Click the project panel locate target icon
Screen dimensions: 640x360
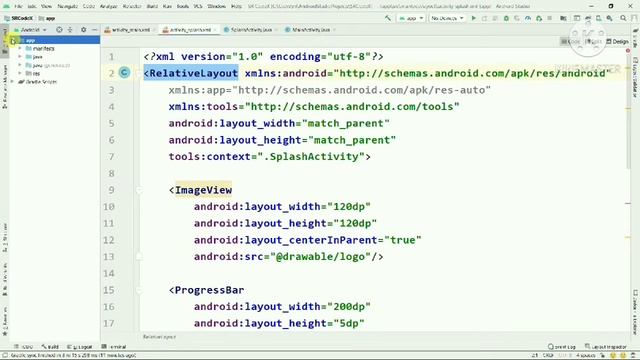click(x=59, y=30)
